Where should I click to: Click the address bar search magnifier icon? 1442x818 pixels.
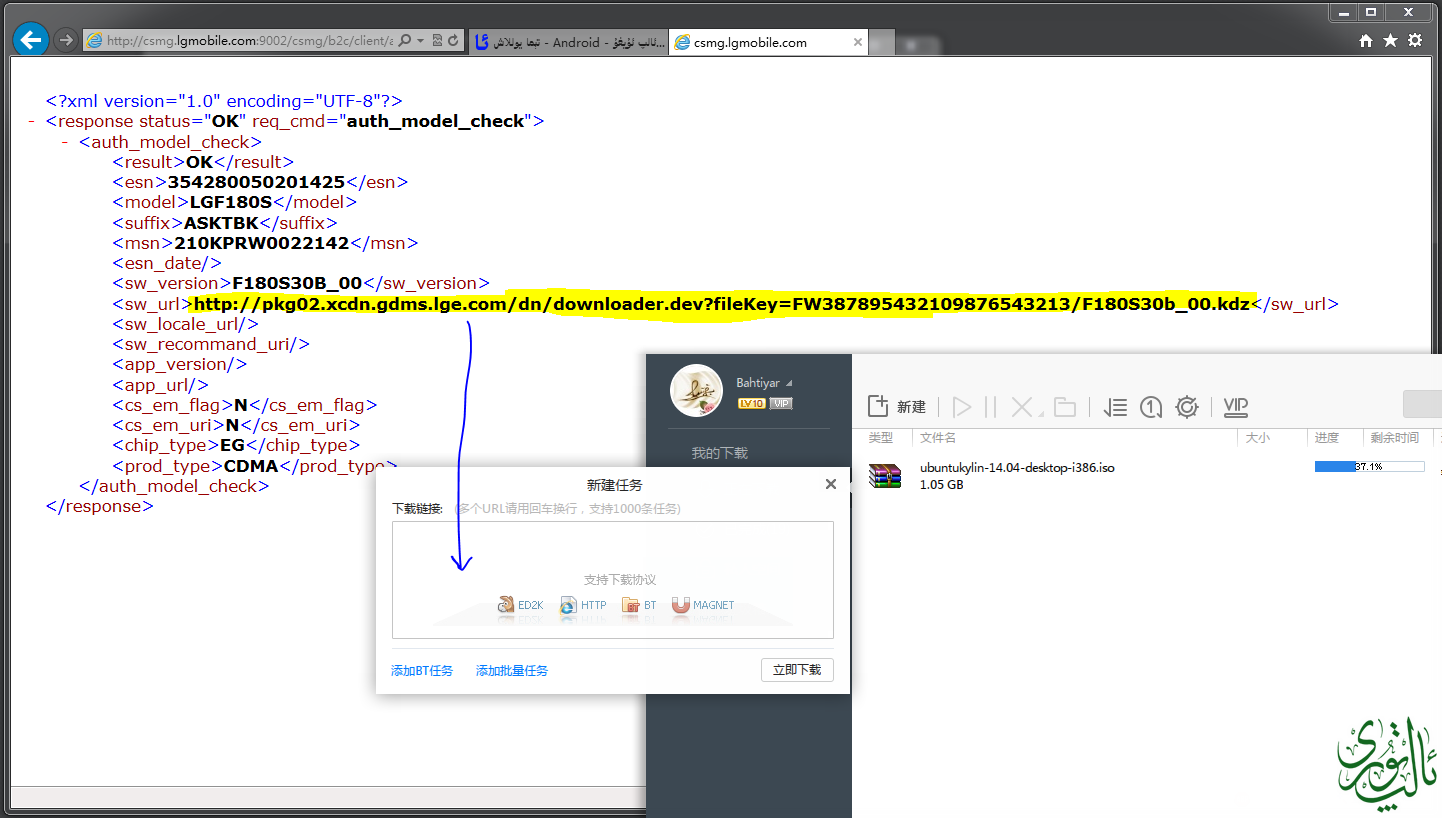click(406, 41)
